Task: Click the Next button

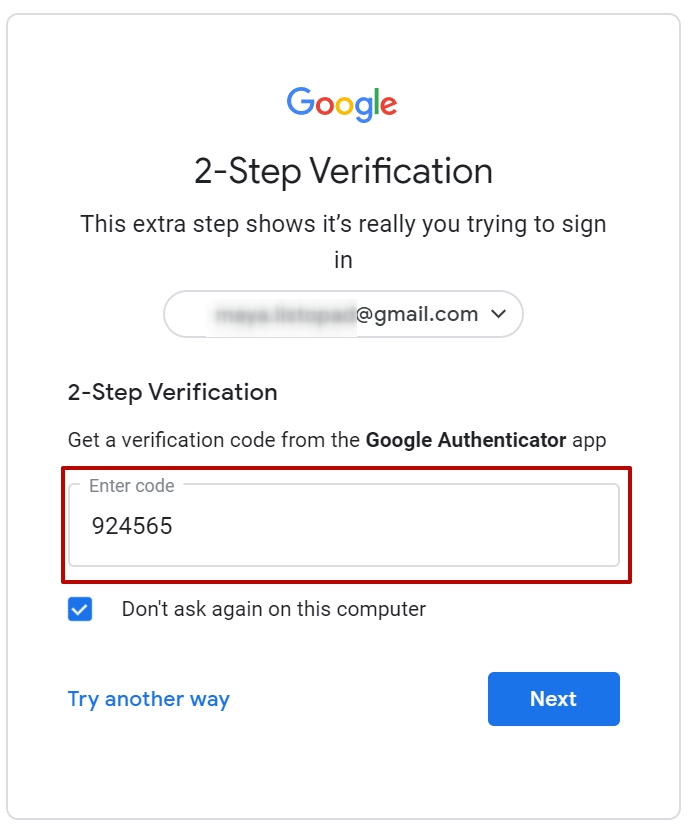Action: point(554,699)
